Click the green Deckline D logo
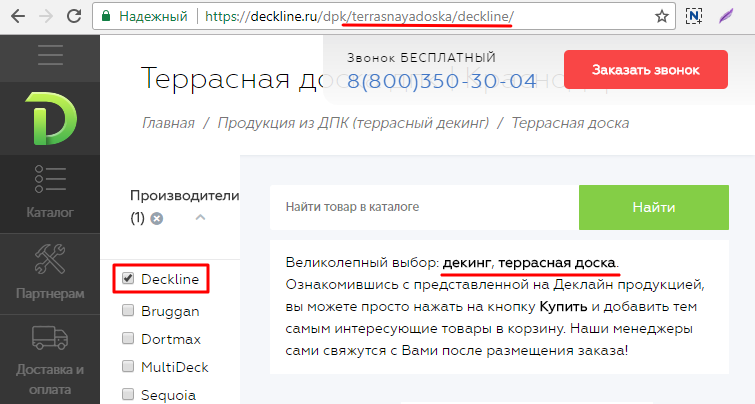 click(51, 118)
